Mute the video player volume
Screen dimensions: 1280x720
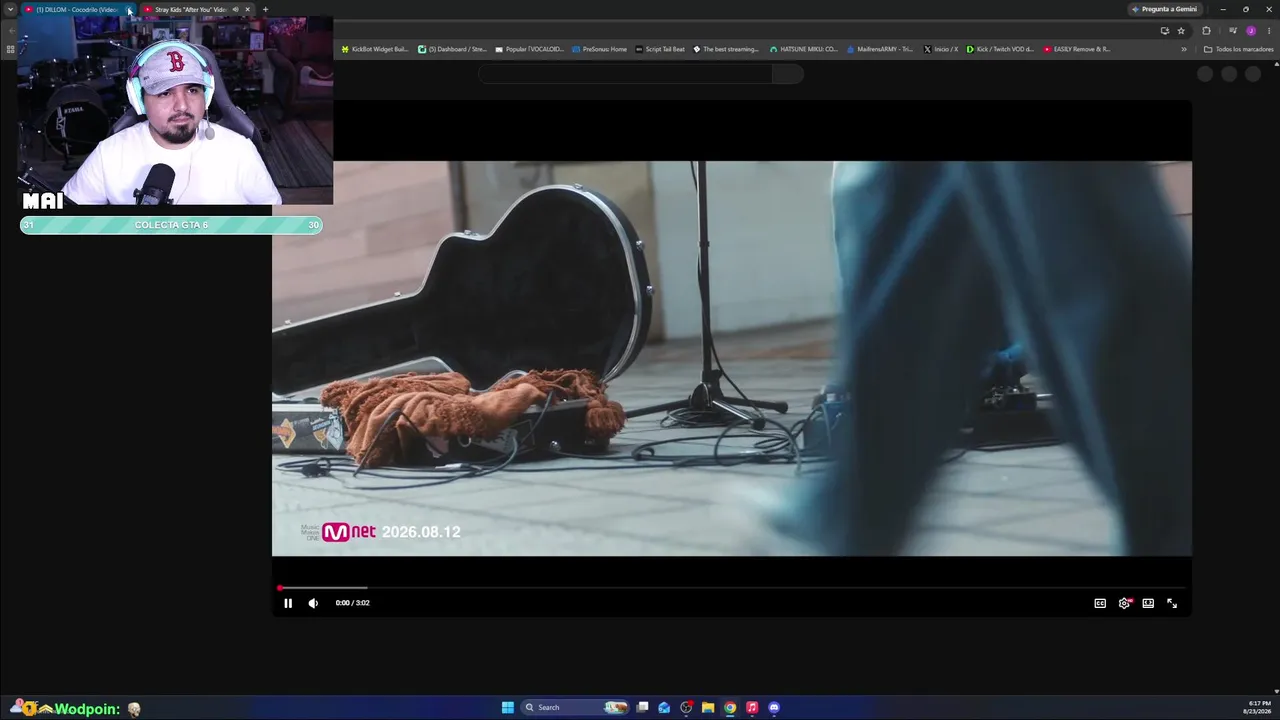313,603
